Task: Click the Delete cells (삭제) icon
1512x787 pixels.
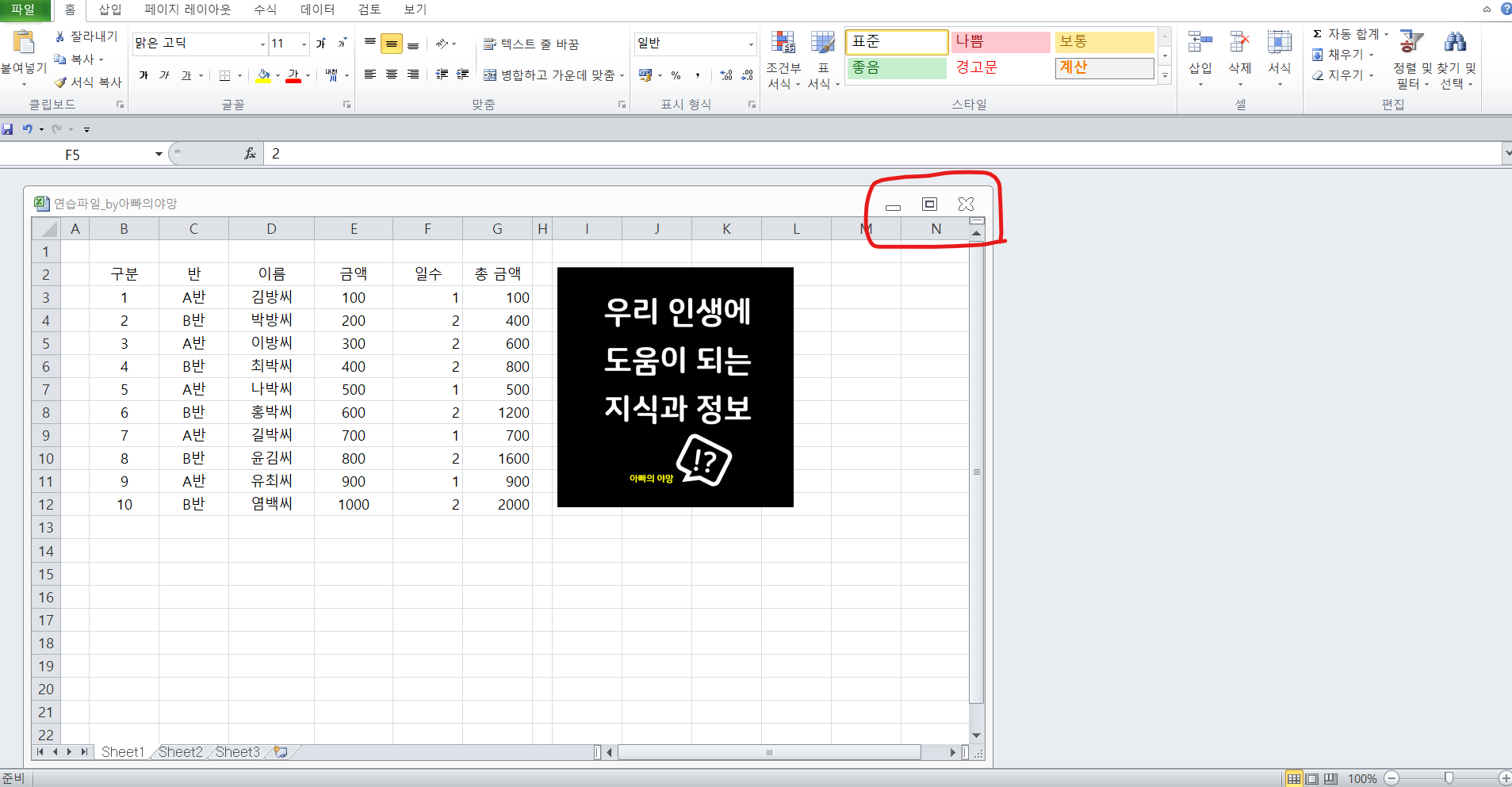Action: [1240, 44]
